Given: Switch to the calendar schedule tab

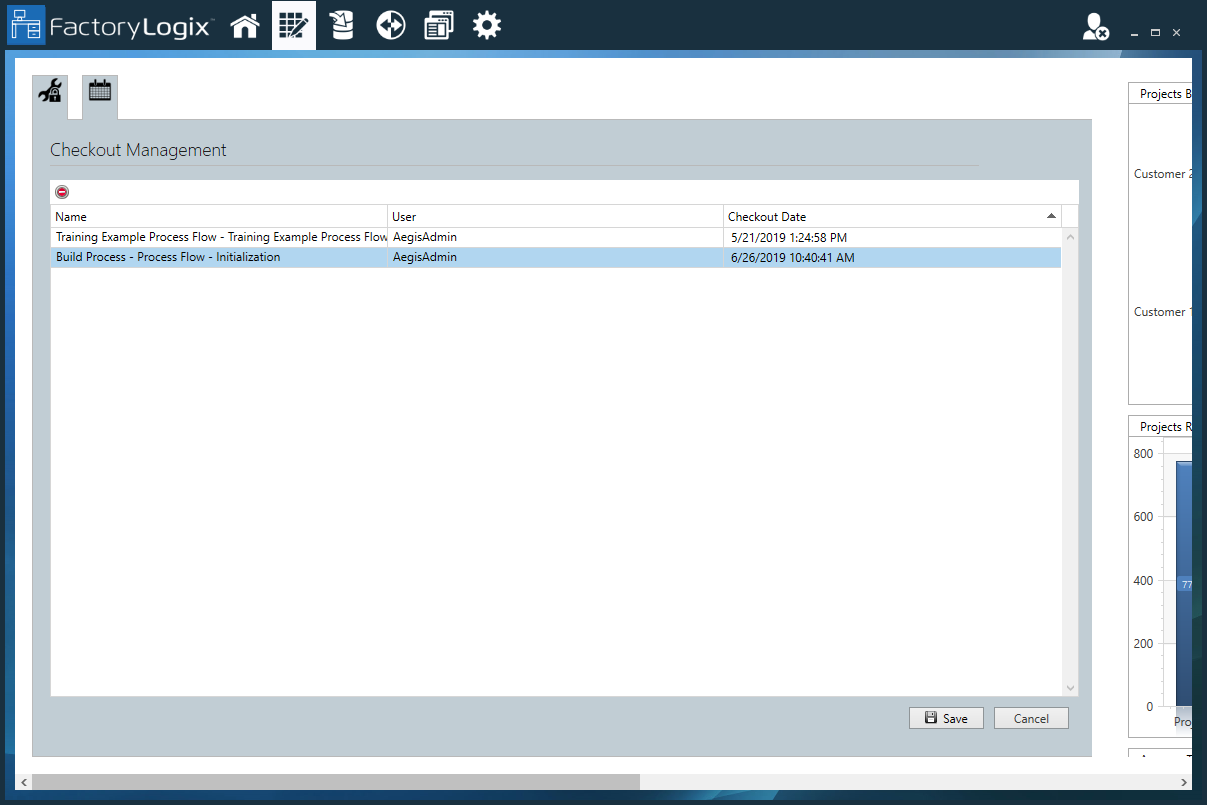Looking at the screenshot, I should [x=99, y=90].
